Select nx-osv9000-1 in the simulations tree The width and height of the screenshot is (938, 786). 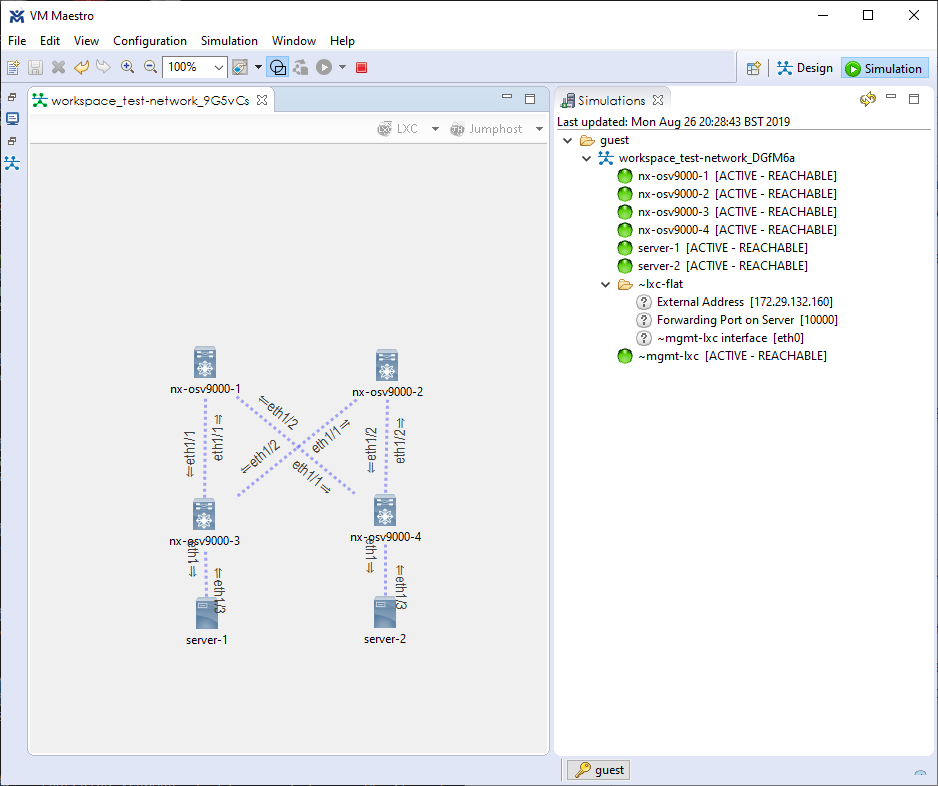click(727, 176)
